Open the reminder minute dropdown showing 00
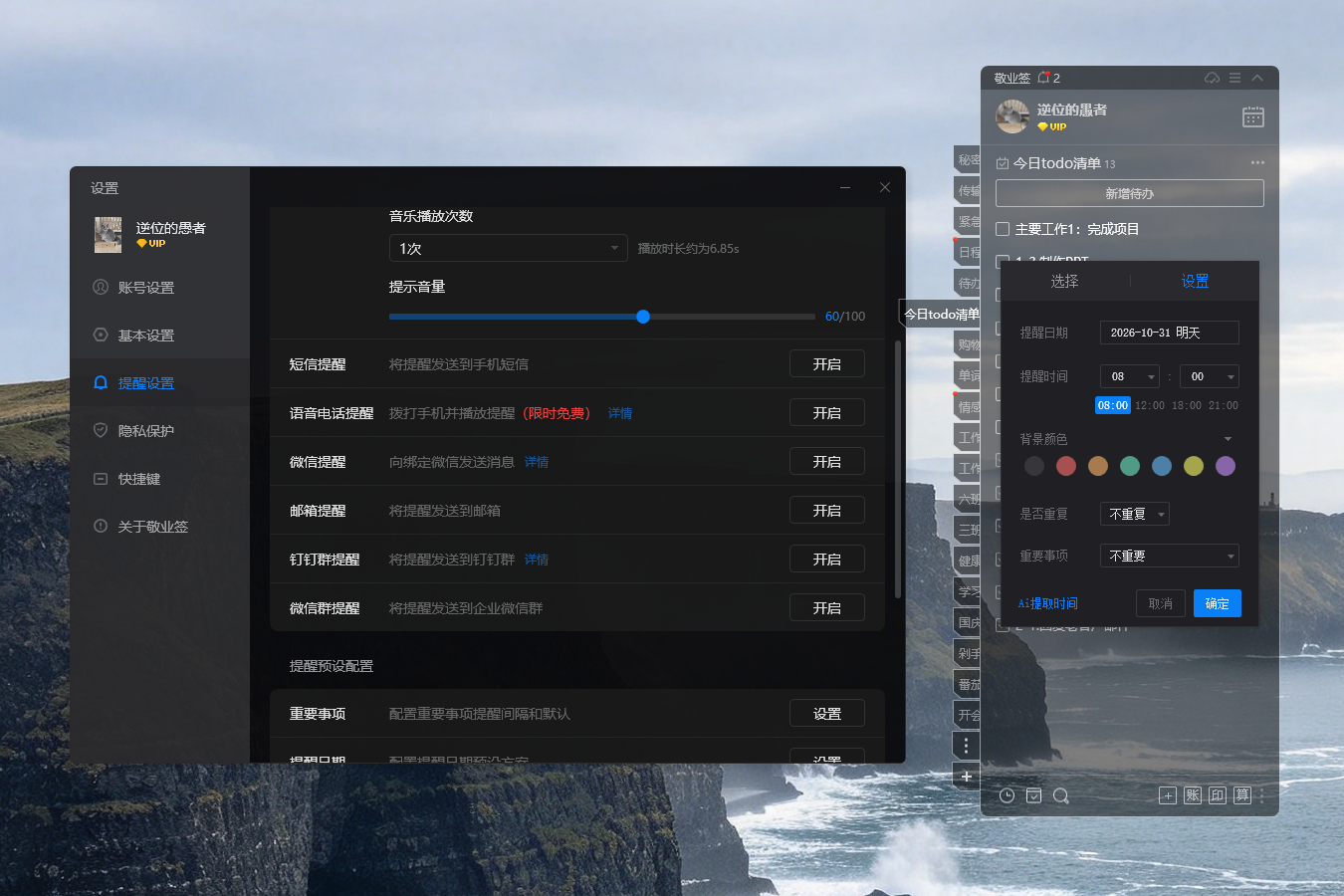 tap(1210, 376)
